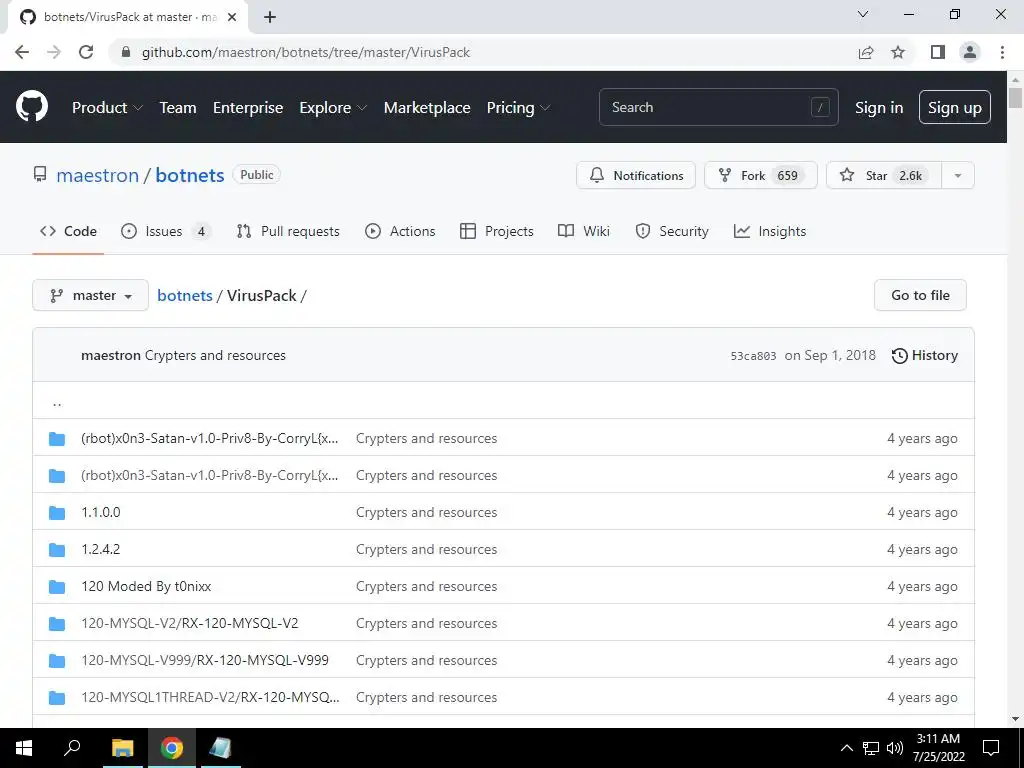
Task: Open commit 53ca803 link
Action: 753,357
